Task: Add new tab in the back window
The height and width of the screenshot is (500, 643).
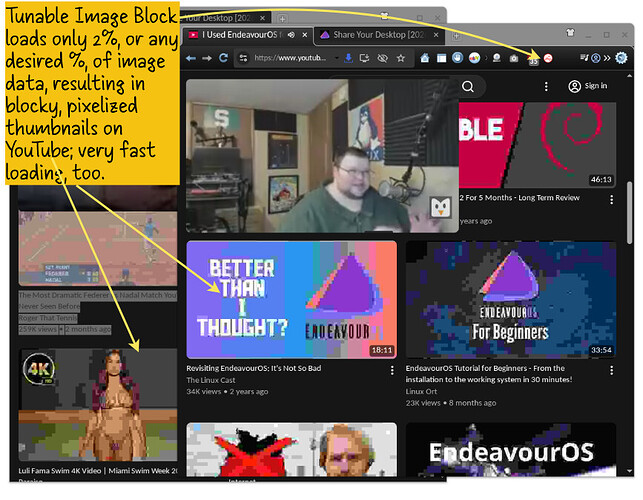Action: [x=282, y=18]
